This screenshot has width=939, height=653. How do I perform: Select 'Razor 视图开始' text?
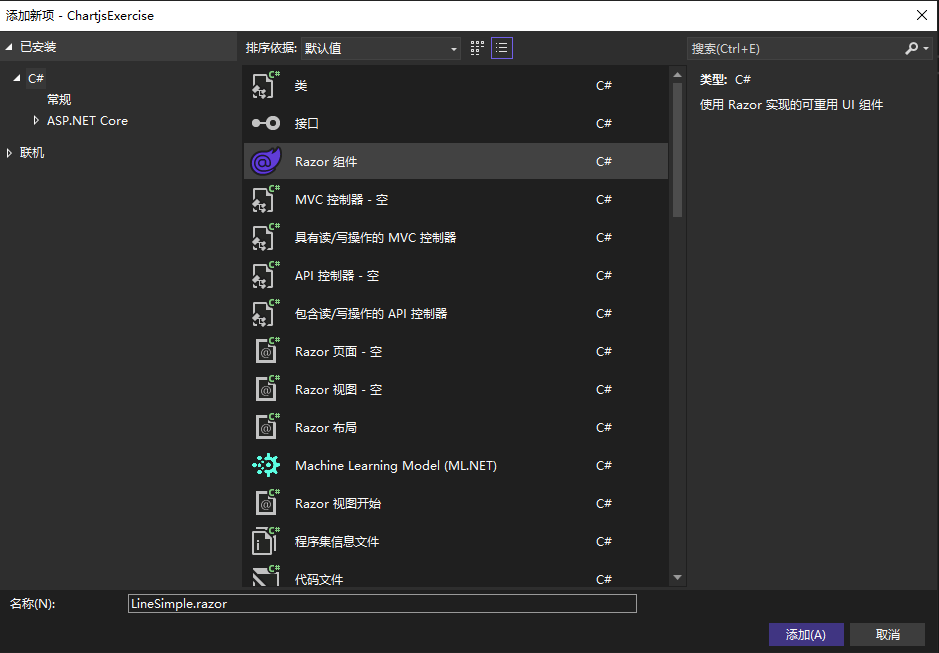[x=338, y=503]
